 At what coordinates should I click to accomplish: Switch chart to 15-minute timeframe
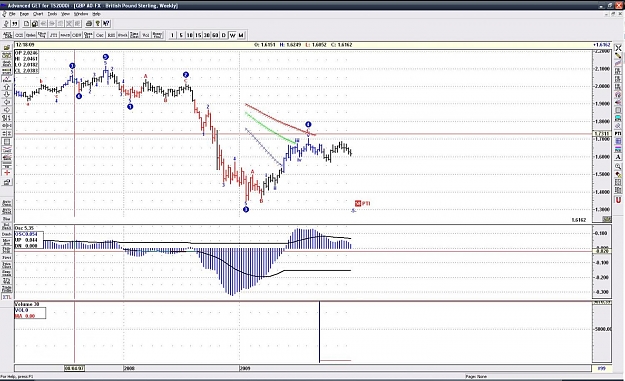click(198, 35)
